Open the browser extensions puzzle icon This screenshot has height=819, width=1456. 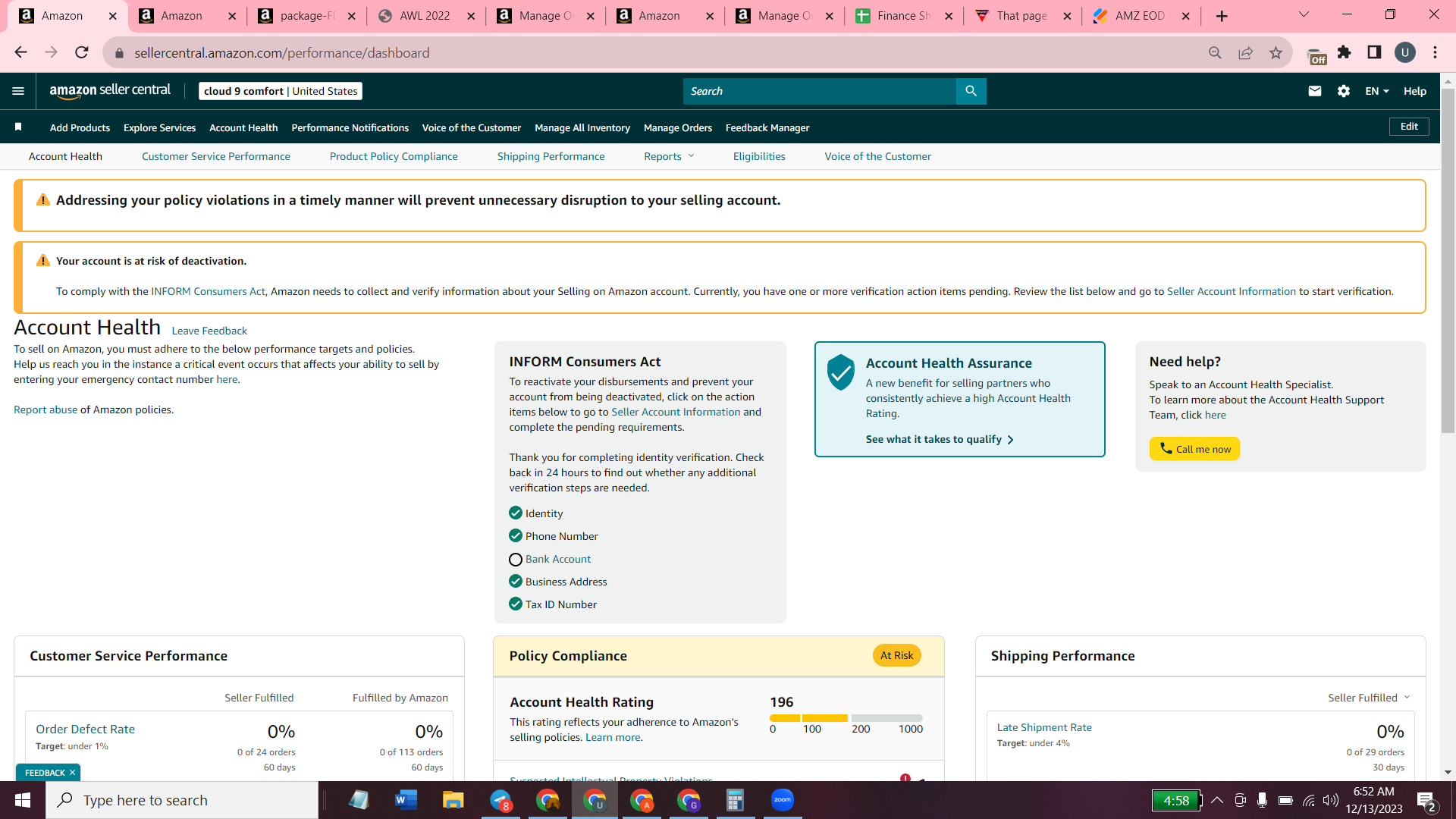[x=1345, y=52]
